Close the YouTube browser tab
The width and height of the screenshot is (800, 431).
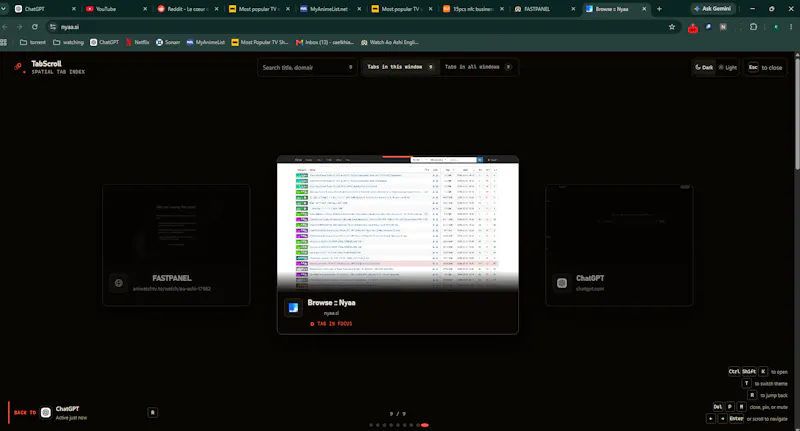pyautogui.click(x=145, y=9)
